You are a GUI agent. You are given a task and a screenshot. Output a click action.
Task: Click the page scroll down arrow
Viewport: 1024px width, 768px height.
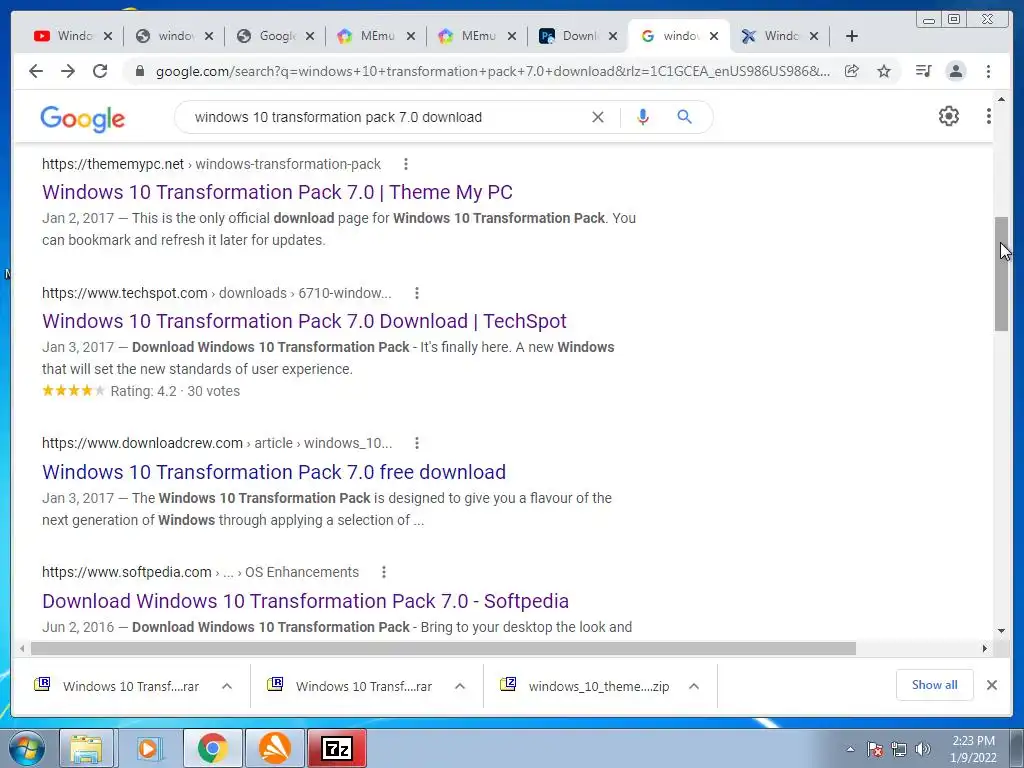click(x=1002, y=631)
